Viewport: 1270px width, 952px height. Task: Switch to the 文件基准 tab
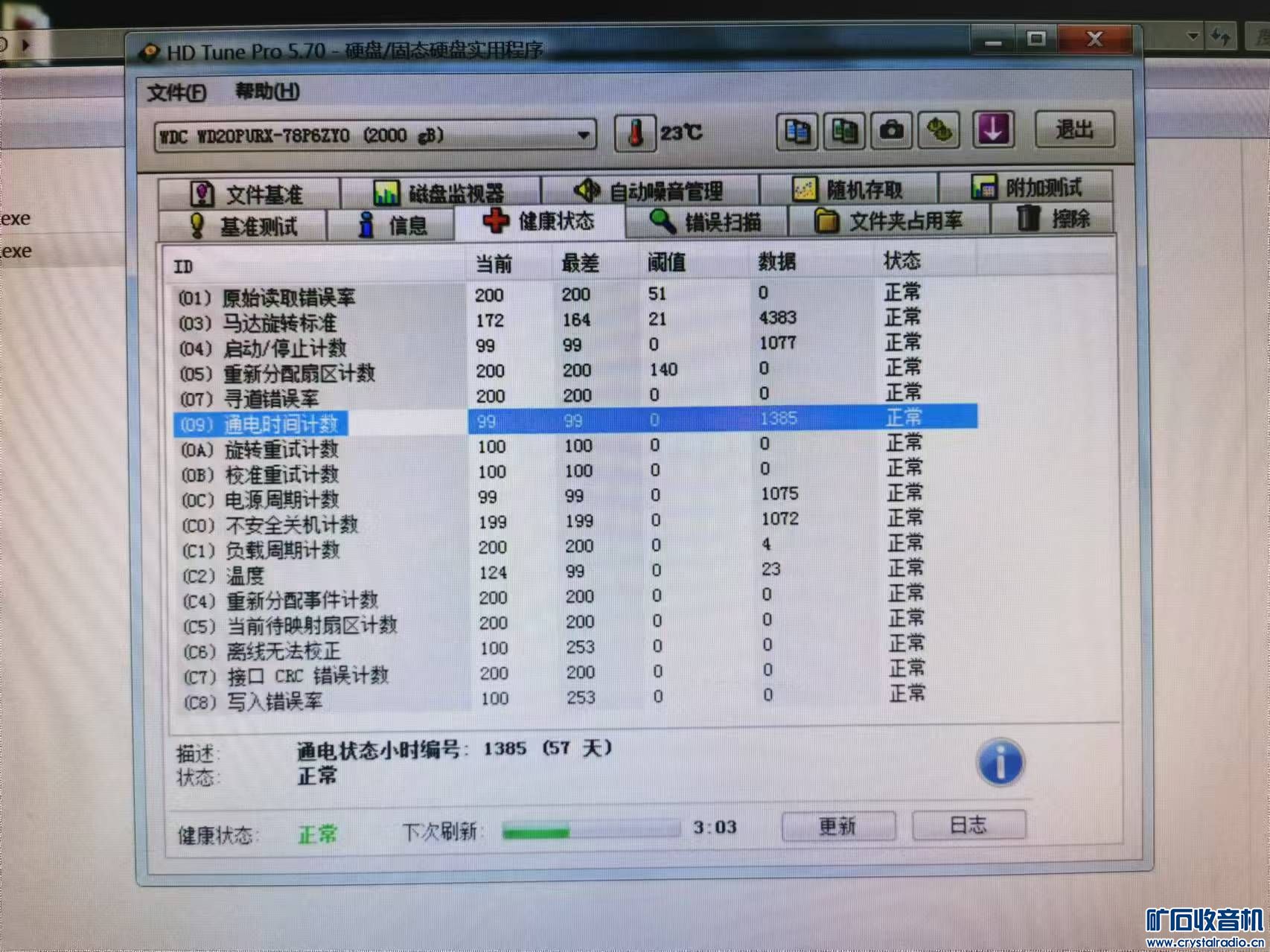click(249, 194)
